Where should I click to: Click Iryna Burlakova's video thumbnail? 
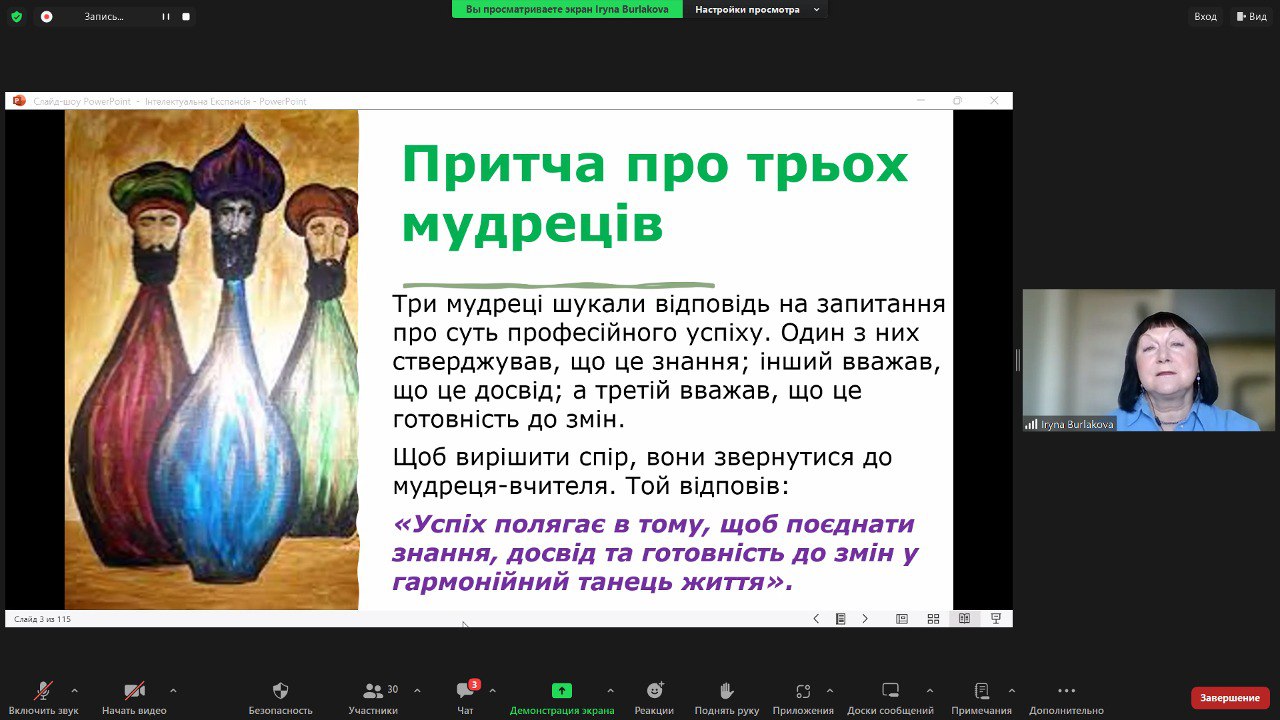[1149, 360]
